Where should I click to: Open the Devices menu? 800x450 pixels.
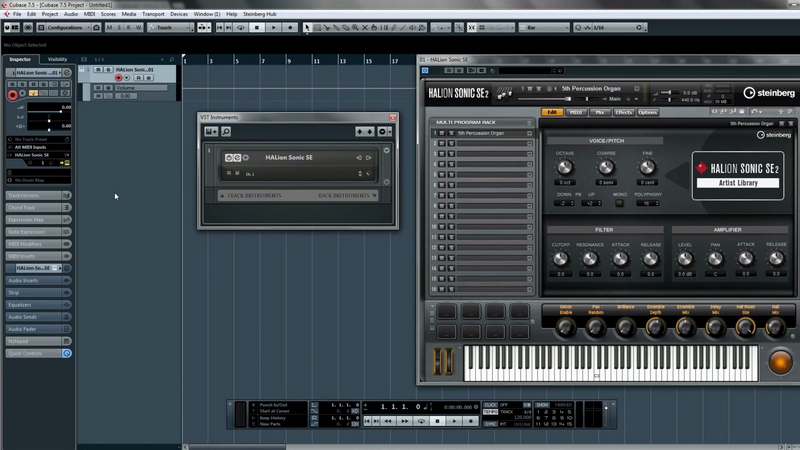[179, 14]
